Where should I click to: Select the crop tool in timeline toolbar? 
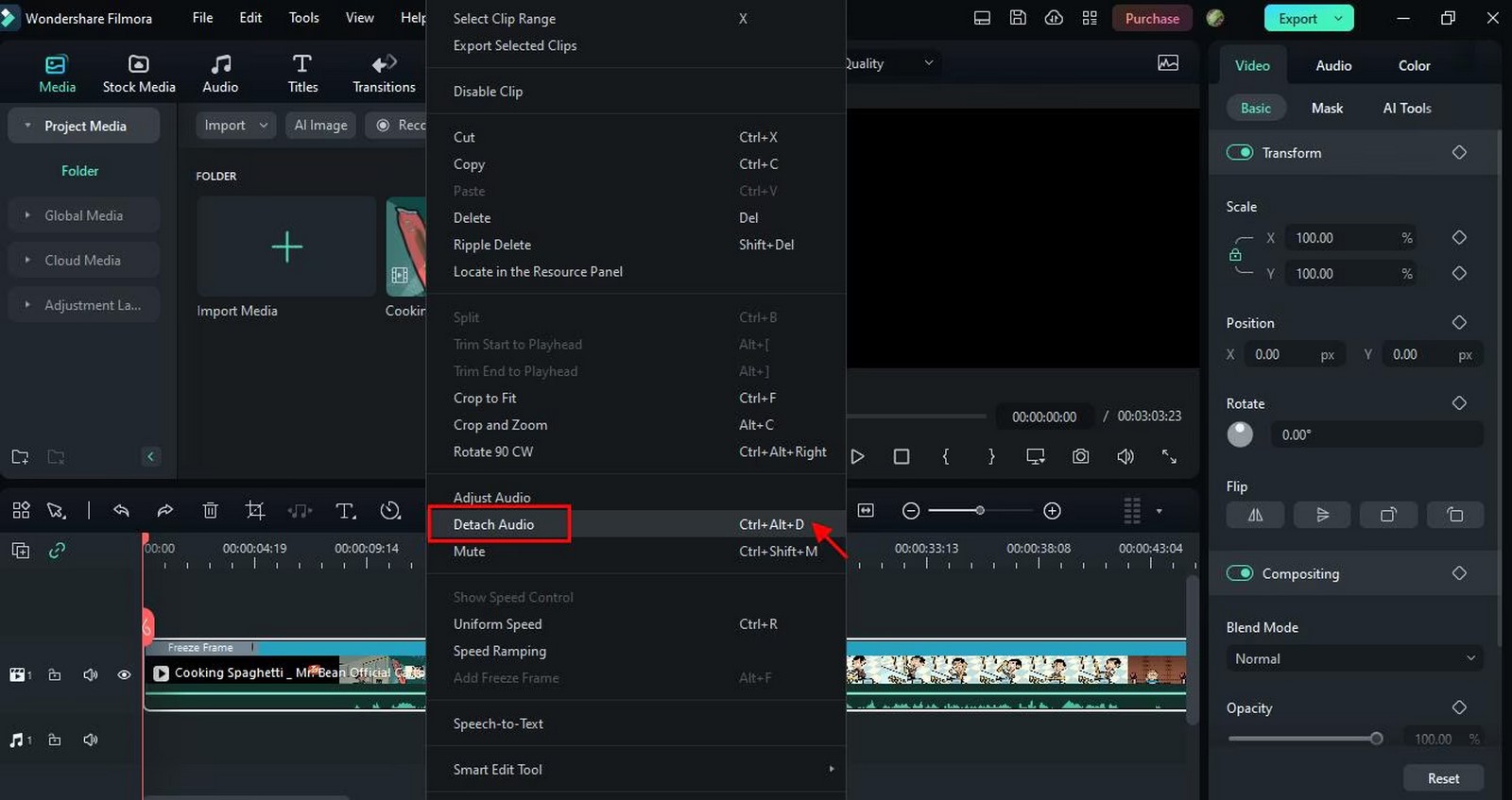tap(255, 511)
